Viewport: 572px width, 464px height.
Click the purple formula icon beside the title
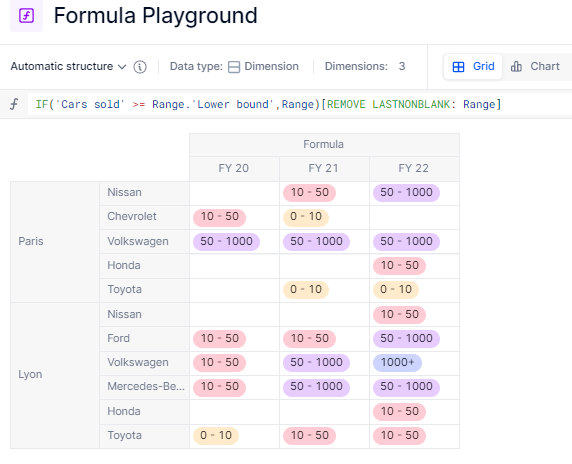pyautogui.click(x=26, y=16)
